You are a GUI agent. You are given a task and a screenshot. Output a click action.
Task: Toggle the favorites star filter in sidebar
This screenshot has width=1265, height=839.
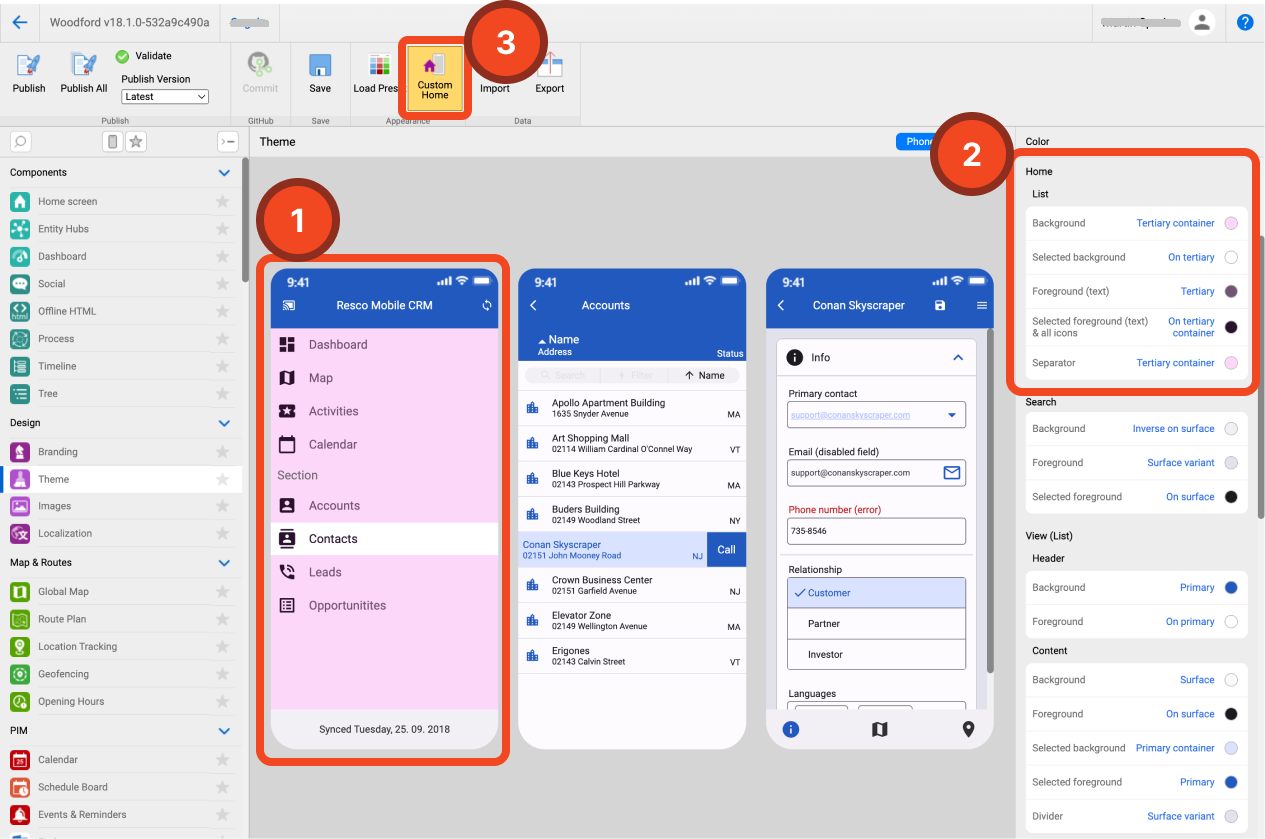tap(136, 142)
